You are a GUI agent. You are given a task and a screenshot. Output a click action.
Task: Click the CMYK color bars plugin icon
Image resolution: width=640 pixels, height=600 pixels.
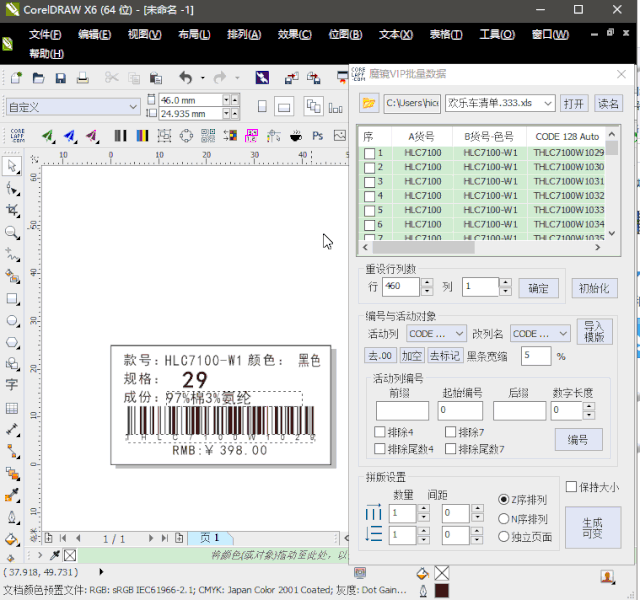pyautogui.click(x=142, y=136)
